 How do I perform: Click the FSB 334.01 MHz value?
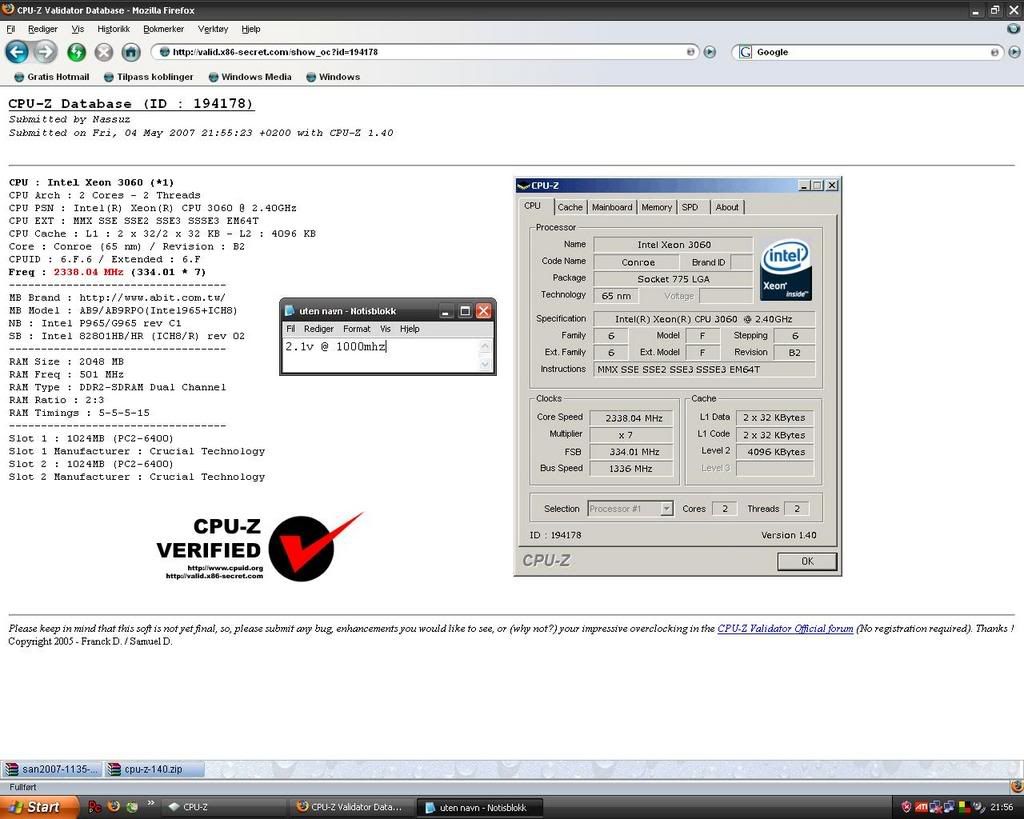tap(631, 452)
